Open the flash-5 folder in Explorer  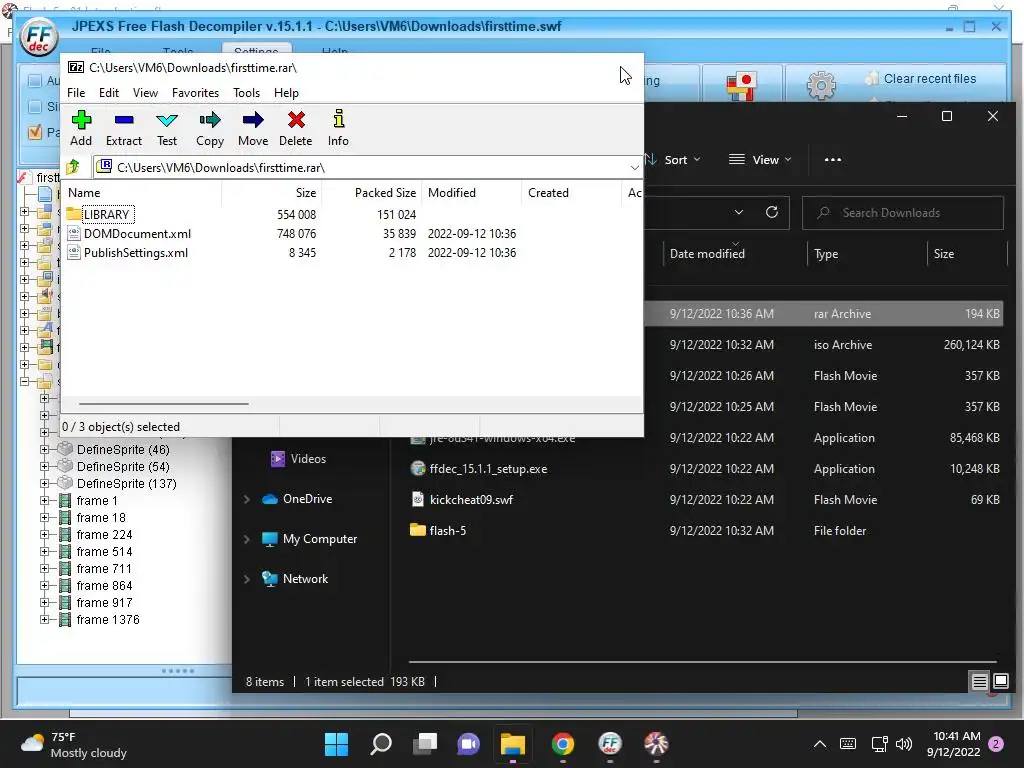tap(438, 530)
